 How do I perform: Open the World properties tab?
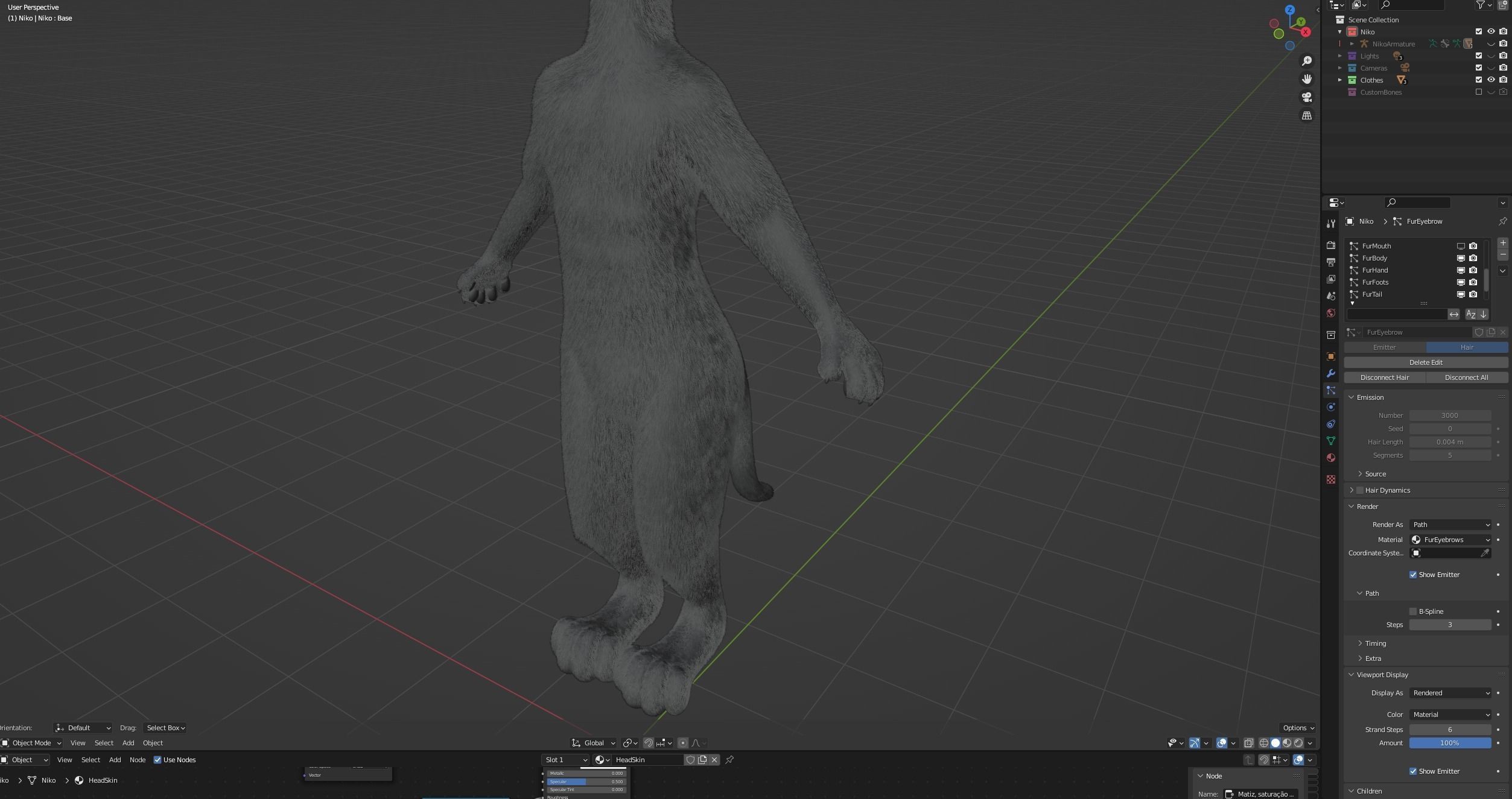point(1330,313)
